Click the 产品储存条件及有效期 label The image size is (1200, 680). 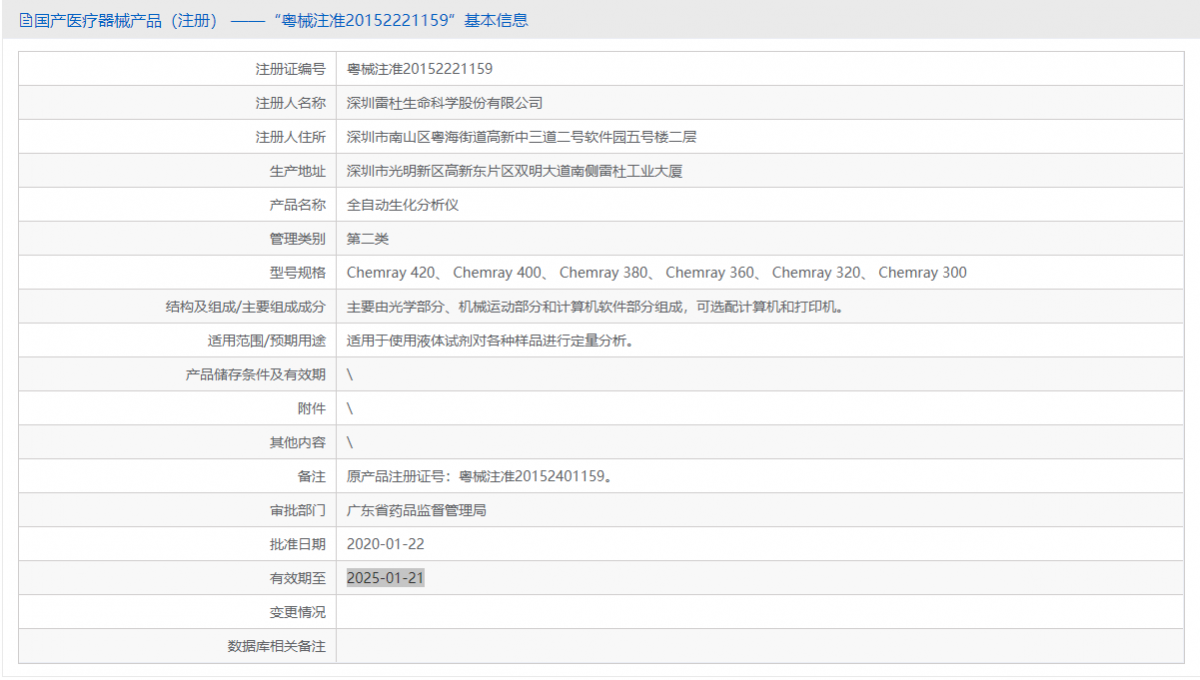click(256, 374)
